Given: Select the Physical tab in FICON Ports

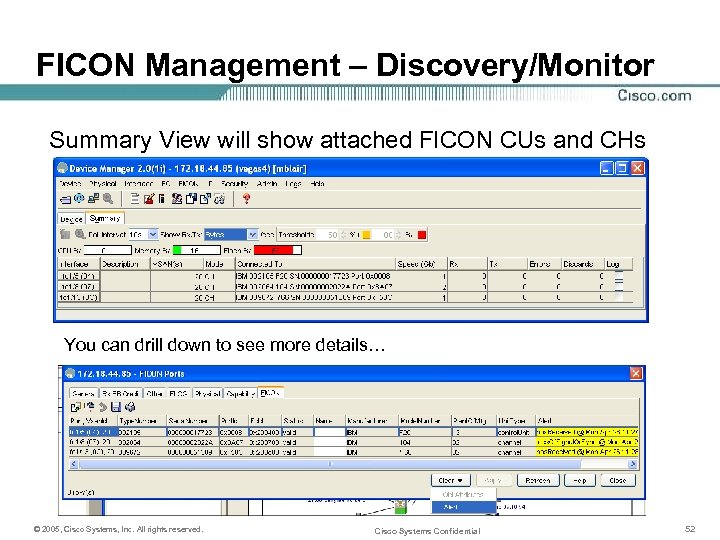Looking at the screenshot, I should point(207,394).
